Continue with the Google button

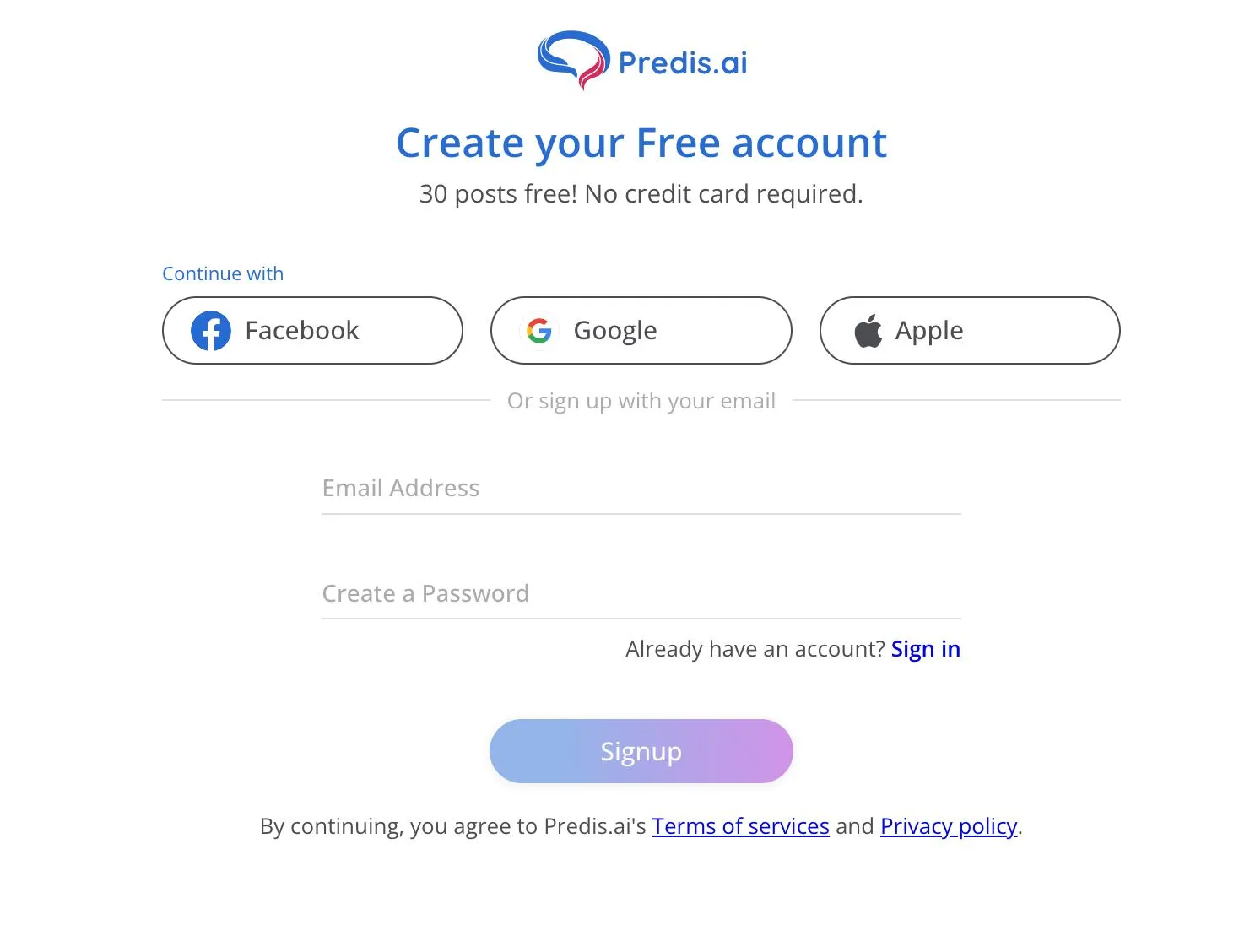(x=641, y=331)
